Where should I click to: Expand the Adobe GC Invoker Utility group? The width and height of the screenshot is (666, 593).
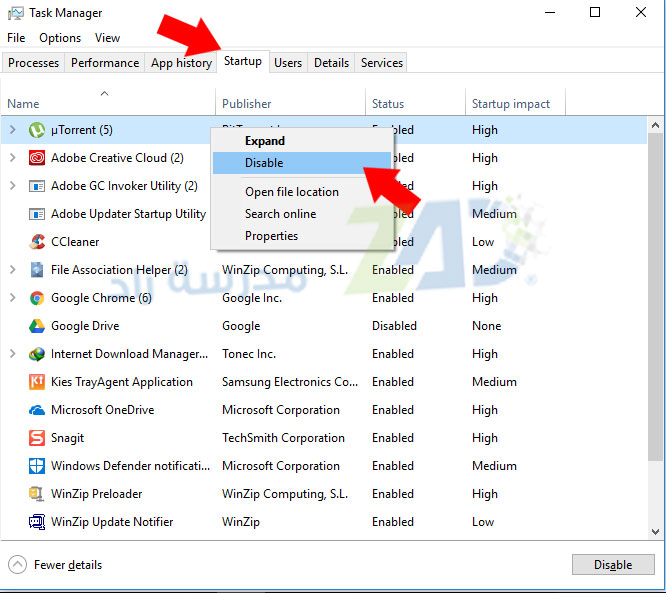(13, 186)
